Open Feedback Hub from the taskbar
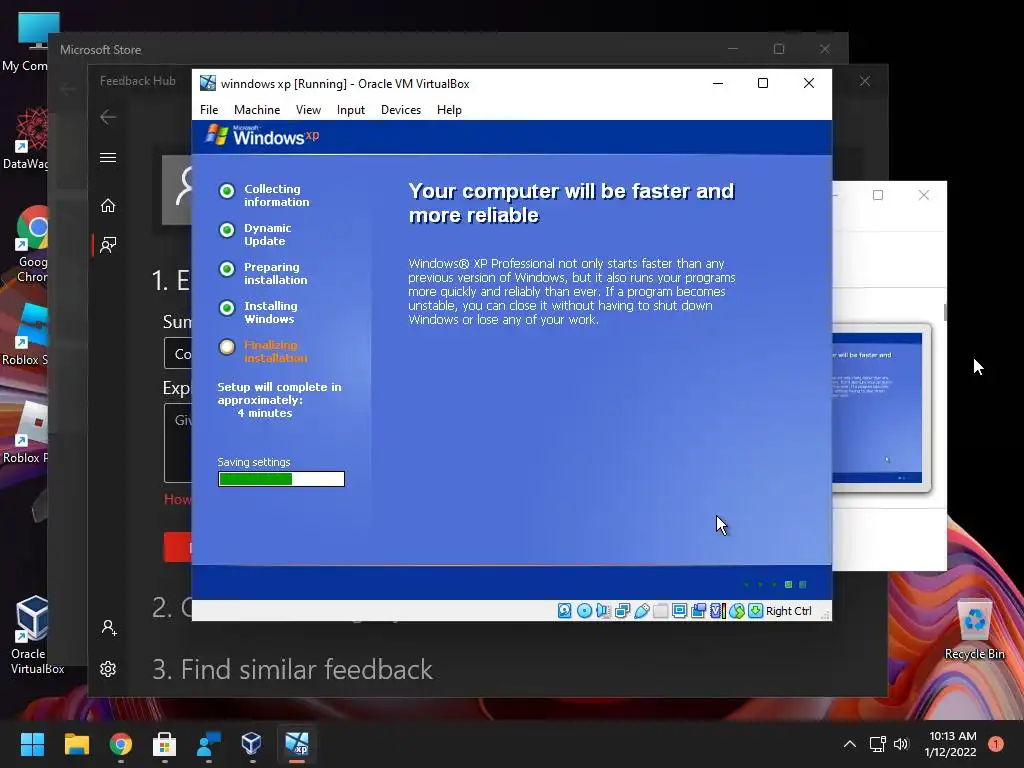The image size is (1024, 768). point(208,744)
